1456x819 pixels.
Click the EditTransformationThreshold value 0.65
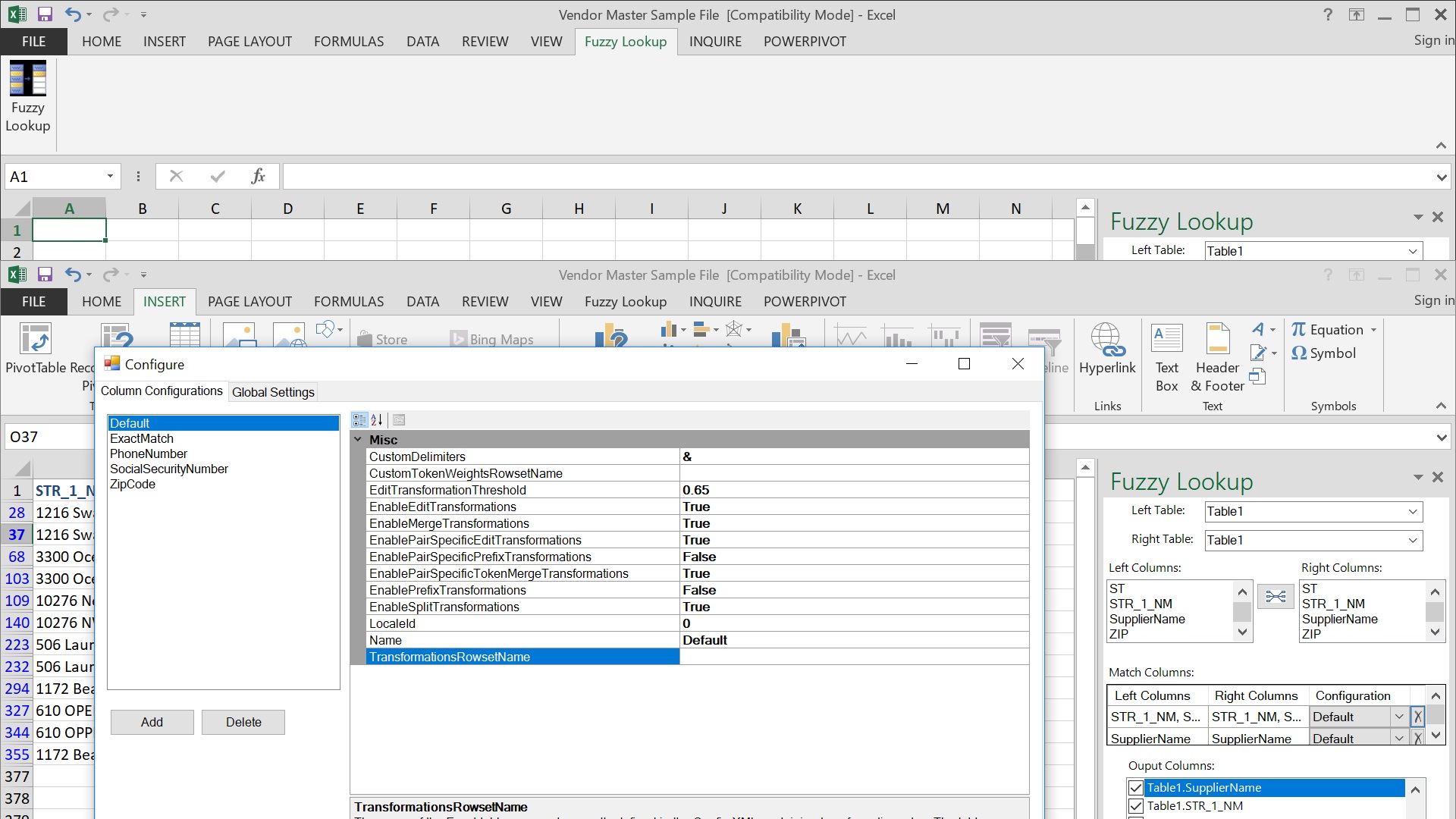854,490
